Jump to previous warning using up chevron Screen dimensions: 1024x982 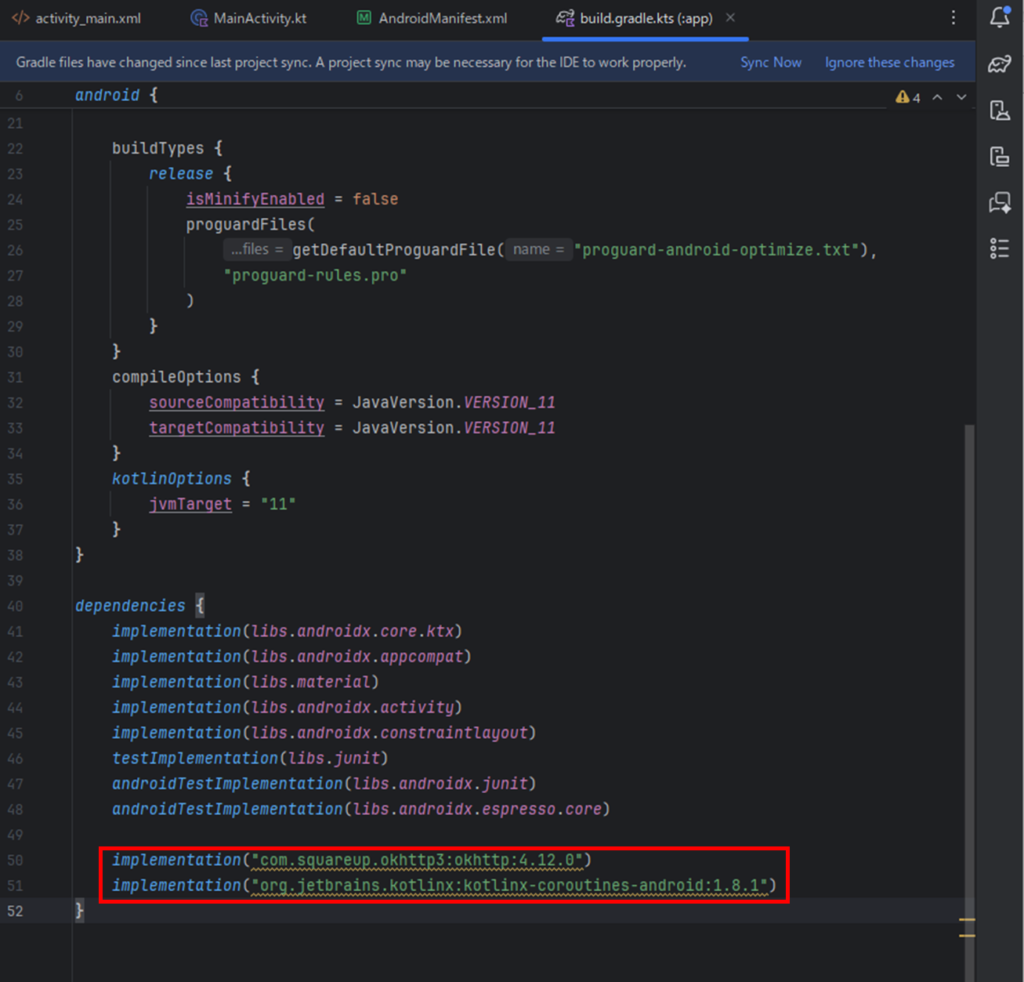(937, 97)
